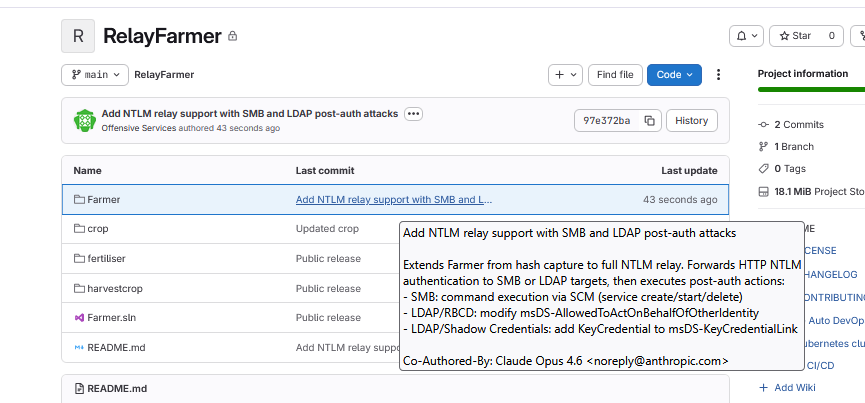Copy the commit SHA with clipboard icon
Viewport: 865px width, 403px height.
coord(650,121)
